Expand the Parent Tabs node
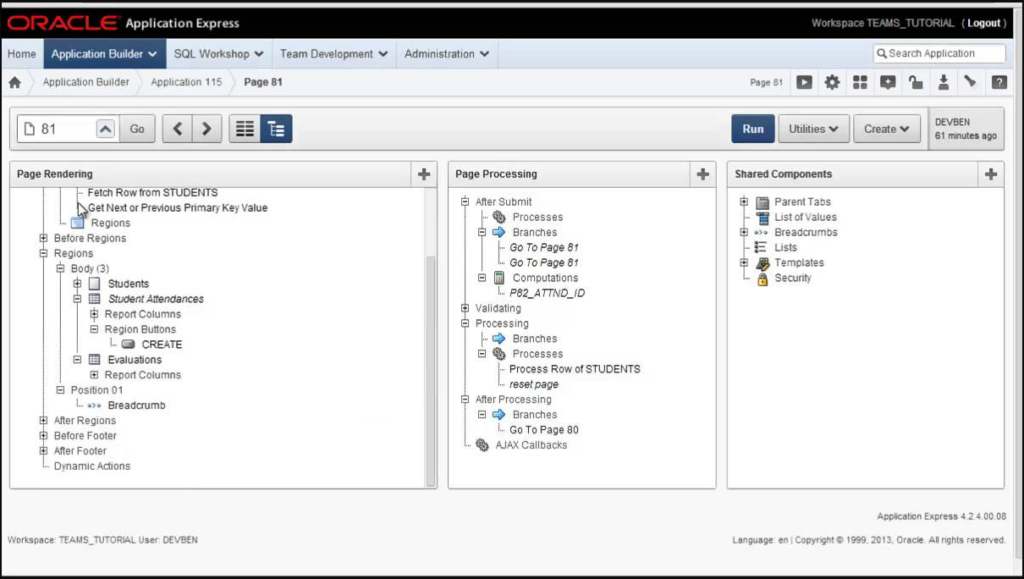The image size is (1024, 579). [x=744, y=202]
